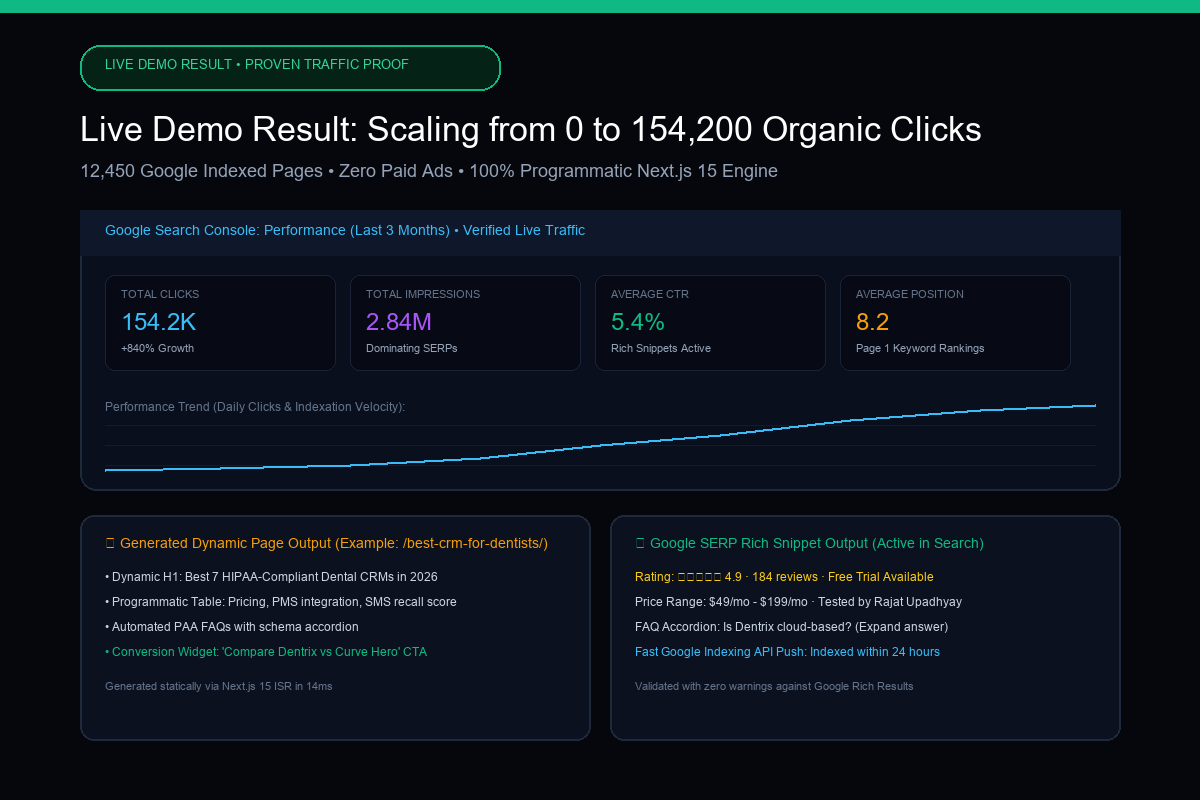Open the Average CTR 5.4% card
This screenshot has height=800, width=1200.
click(710, 323)
